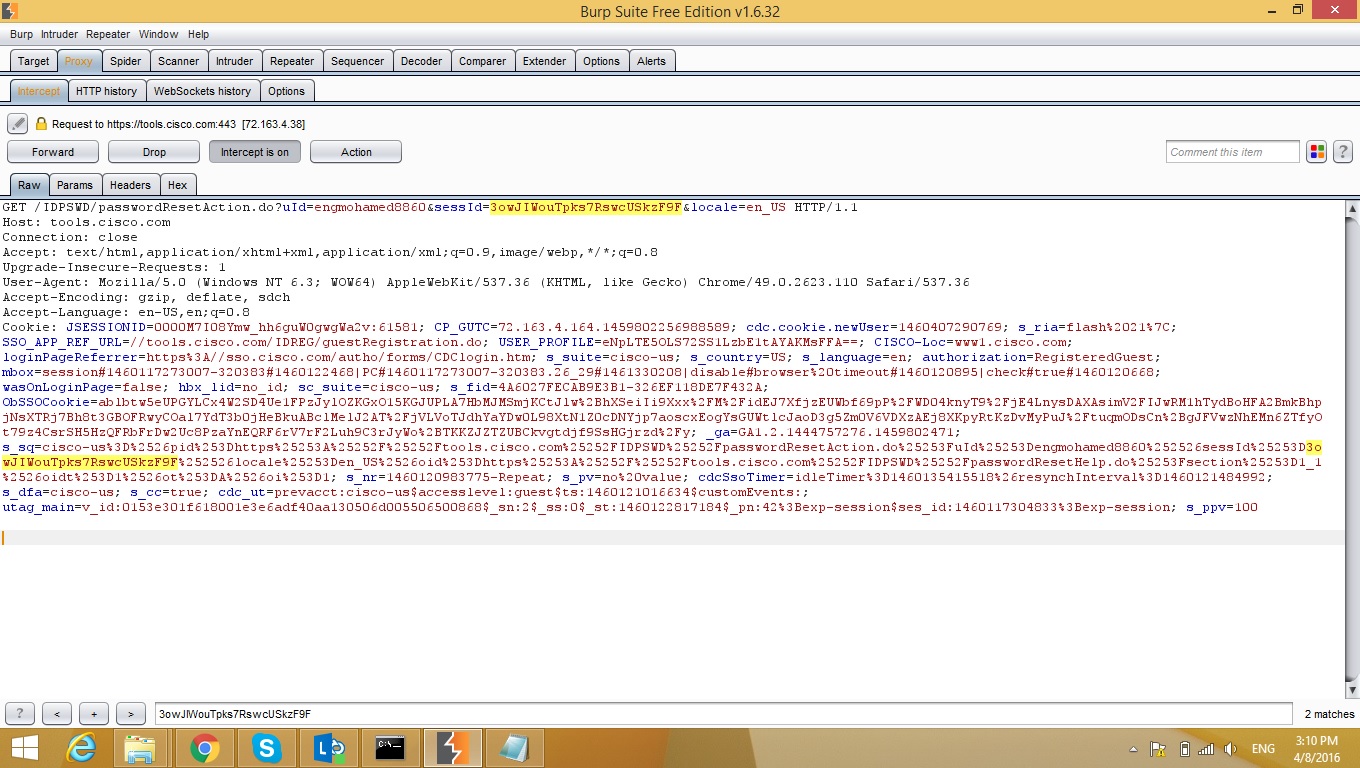The width and height of the screenshot is (1360, 768).
Task: Switch to the Repeater tab
Action: [291, 61]
